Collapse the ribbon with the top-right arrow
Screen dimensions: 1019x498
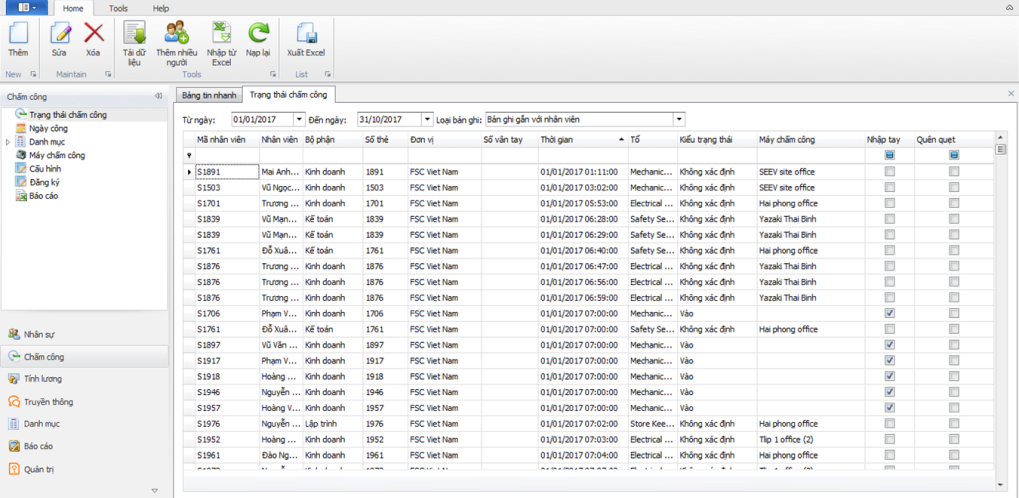1011,7
